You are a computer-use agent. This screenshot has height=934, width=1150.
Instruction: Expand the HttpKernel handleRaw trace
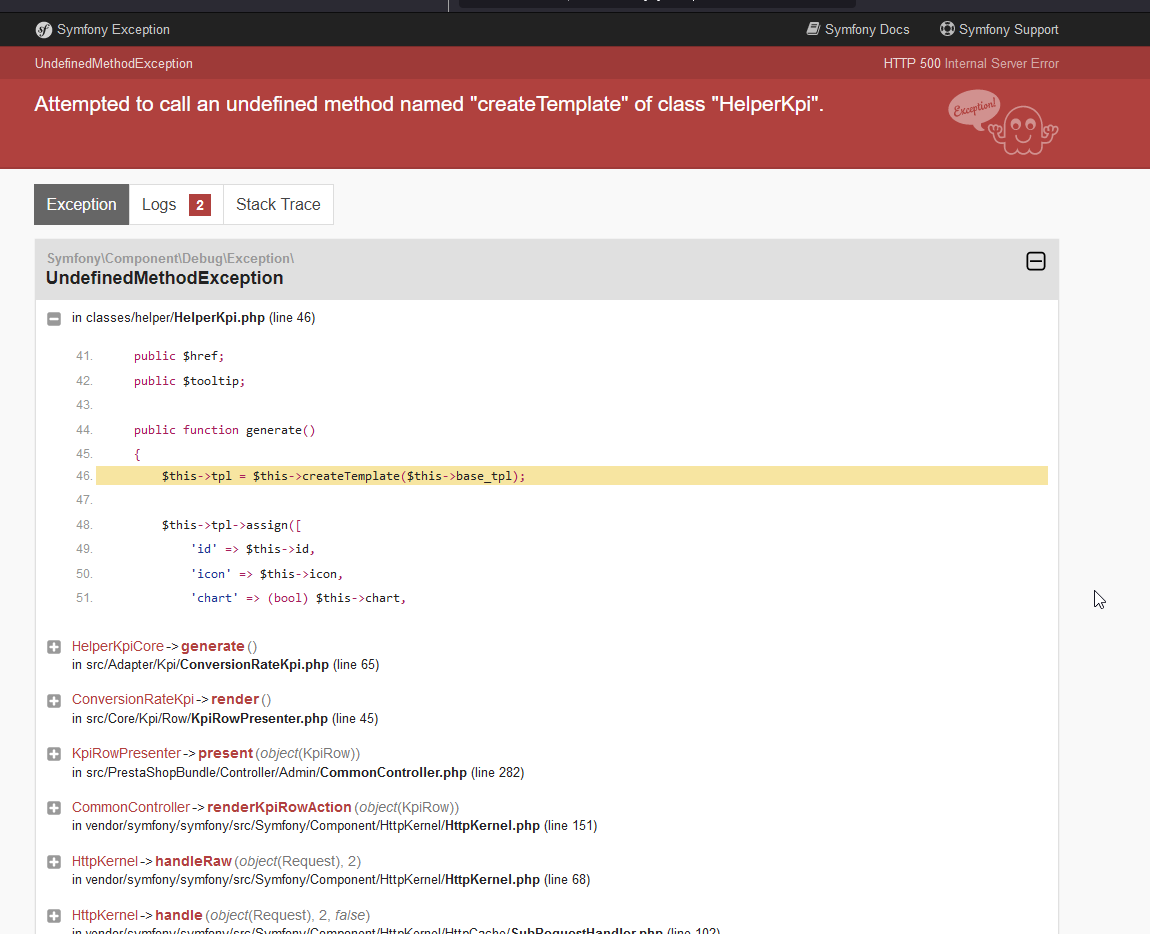54,862
